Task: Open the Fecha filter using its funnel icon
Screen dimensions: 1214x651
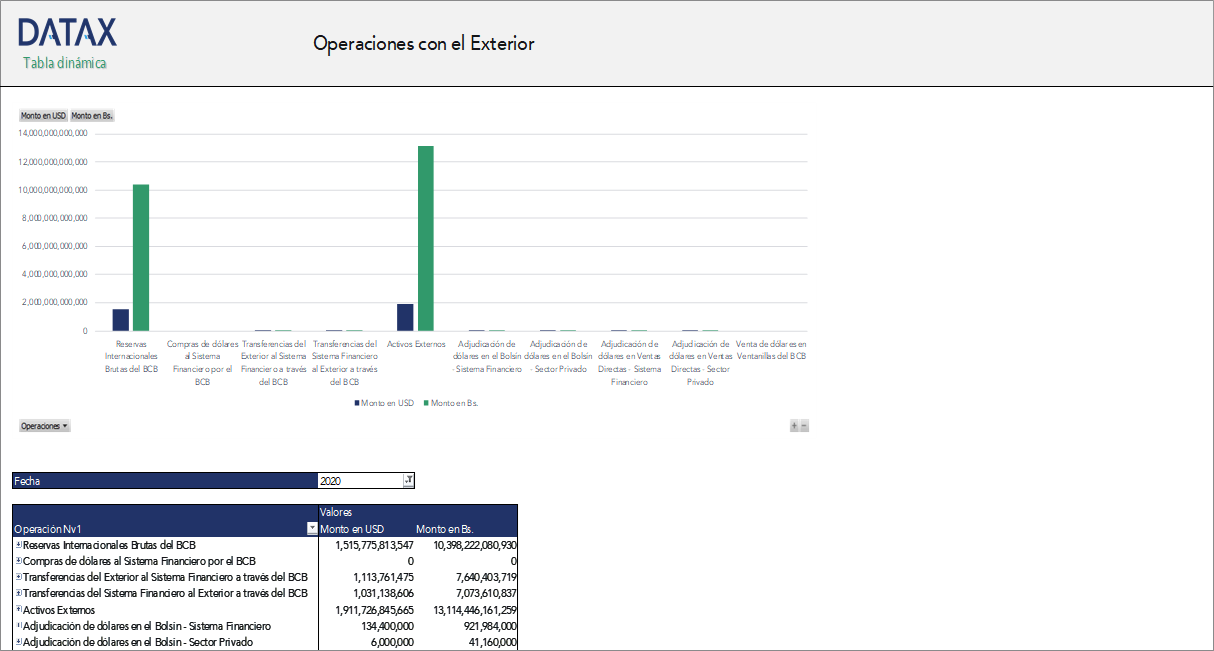Action: (409, 480)
